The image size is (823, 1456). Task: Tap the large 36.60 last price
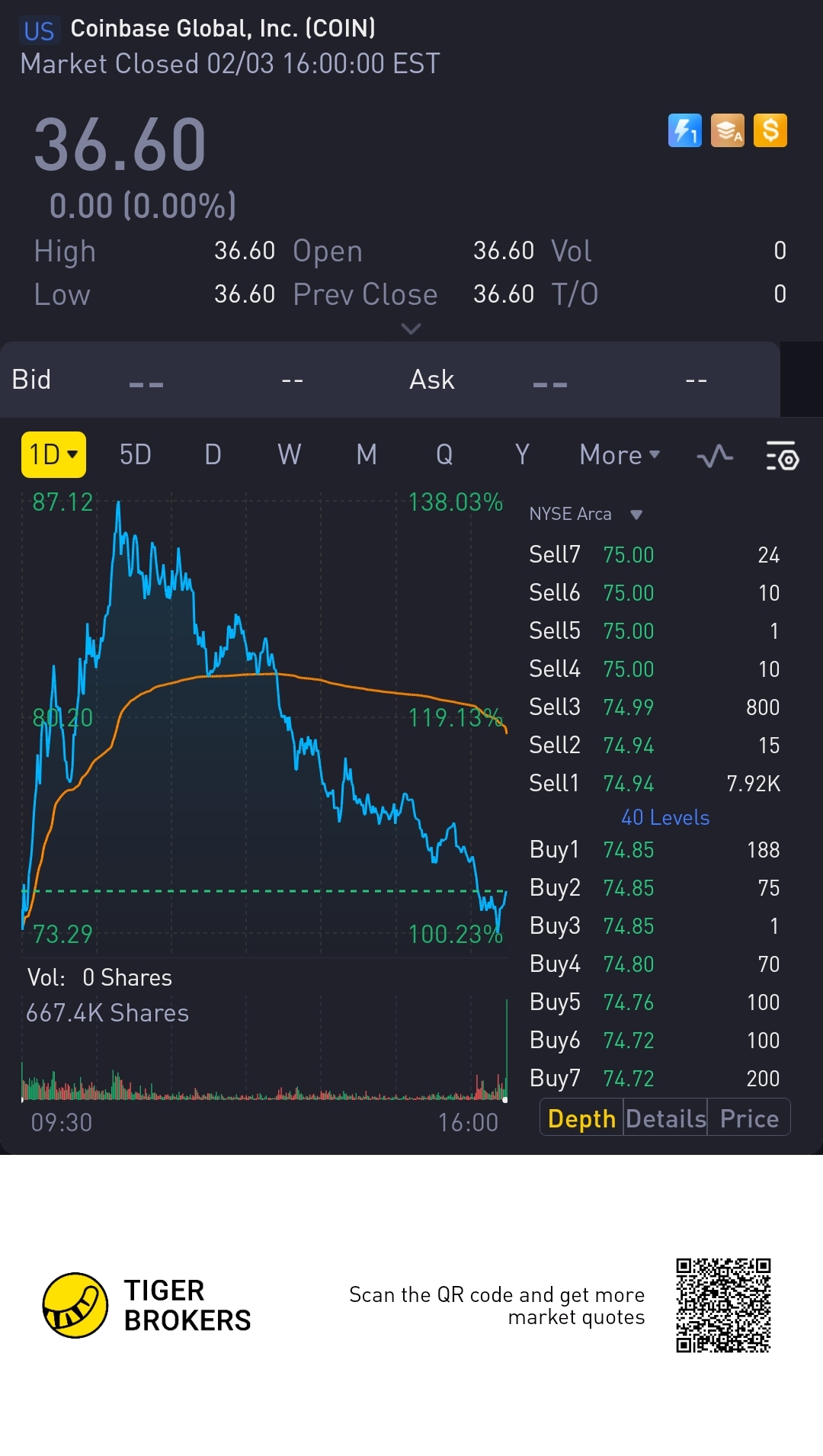pos(120,145)
